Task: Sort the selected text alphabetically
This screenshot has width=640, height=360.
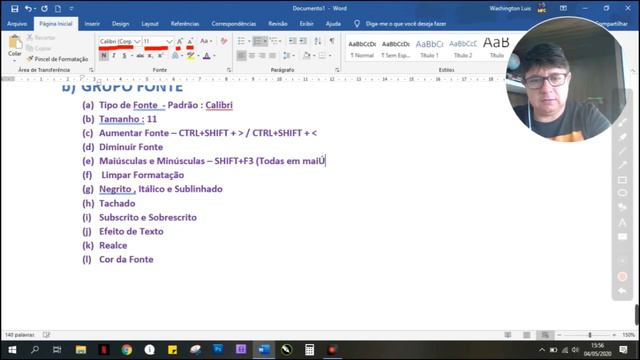Action: (318, 41)
